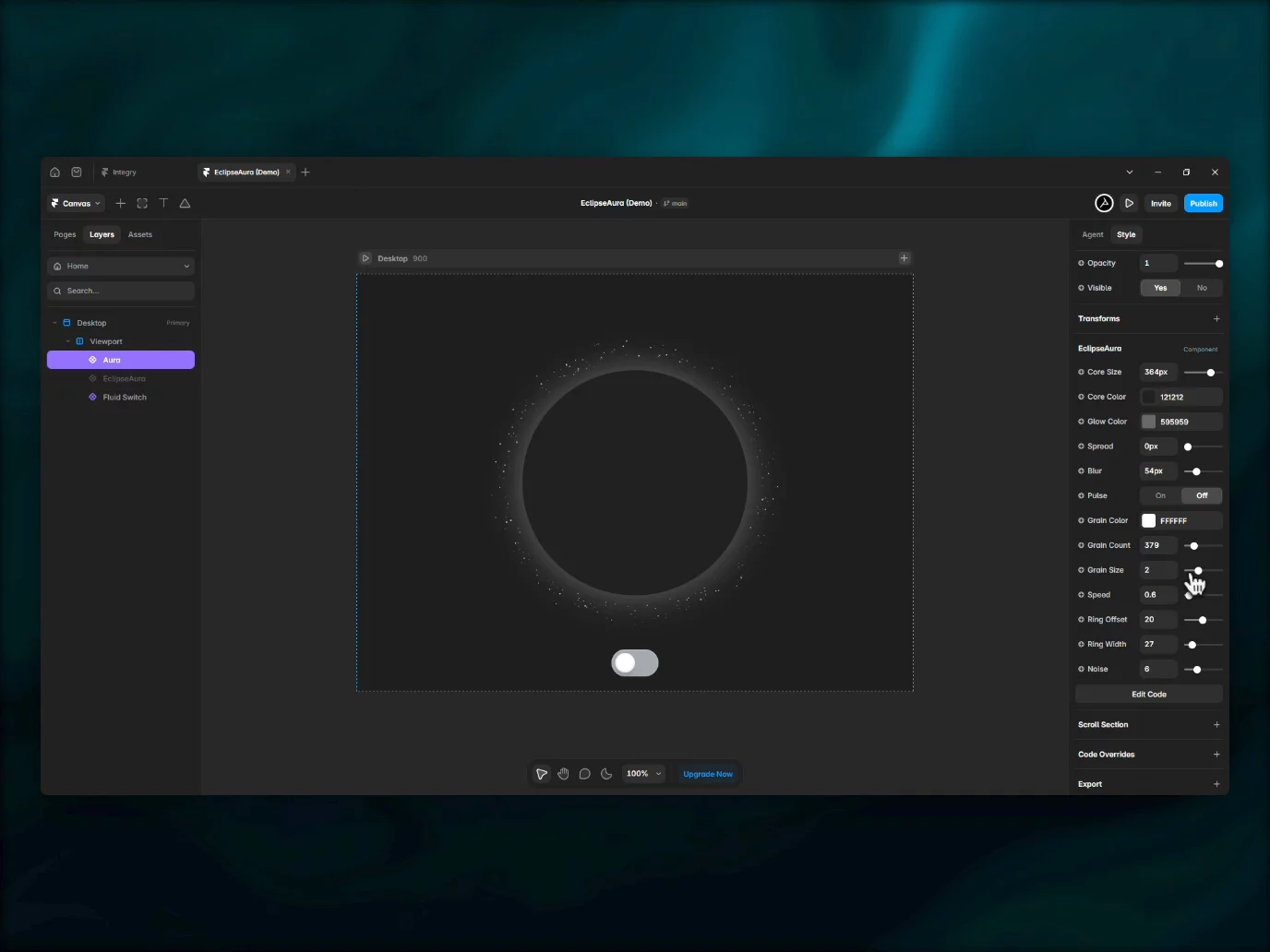Click the Core Color swatch
The height and width of the screenshot is (952, 1270).
pyautogui.click(x=1148, y=398)
